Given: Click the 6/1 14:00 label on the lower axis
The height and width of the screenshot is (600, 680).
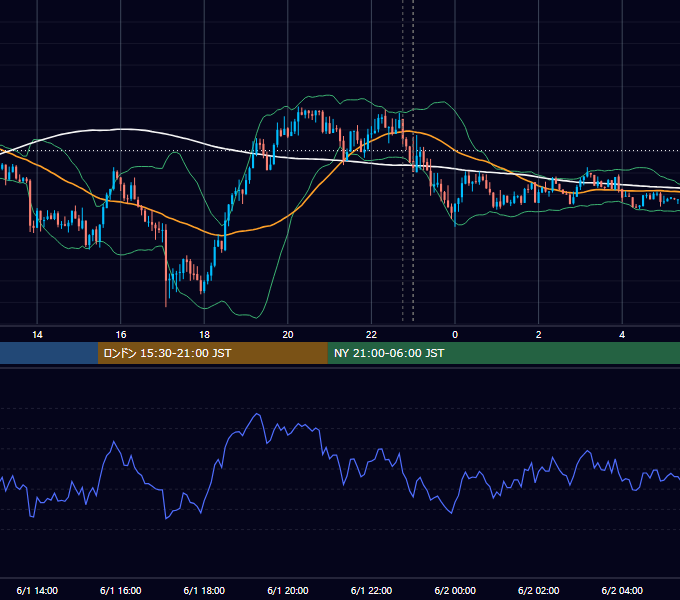Looking at the screenshot, I should coord(37,590).
